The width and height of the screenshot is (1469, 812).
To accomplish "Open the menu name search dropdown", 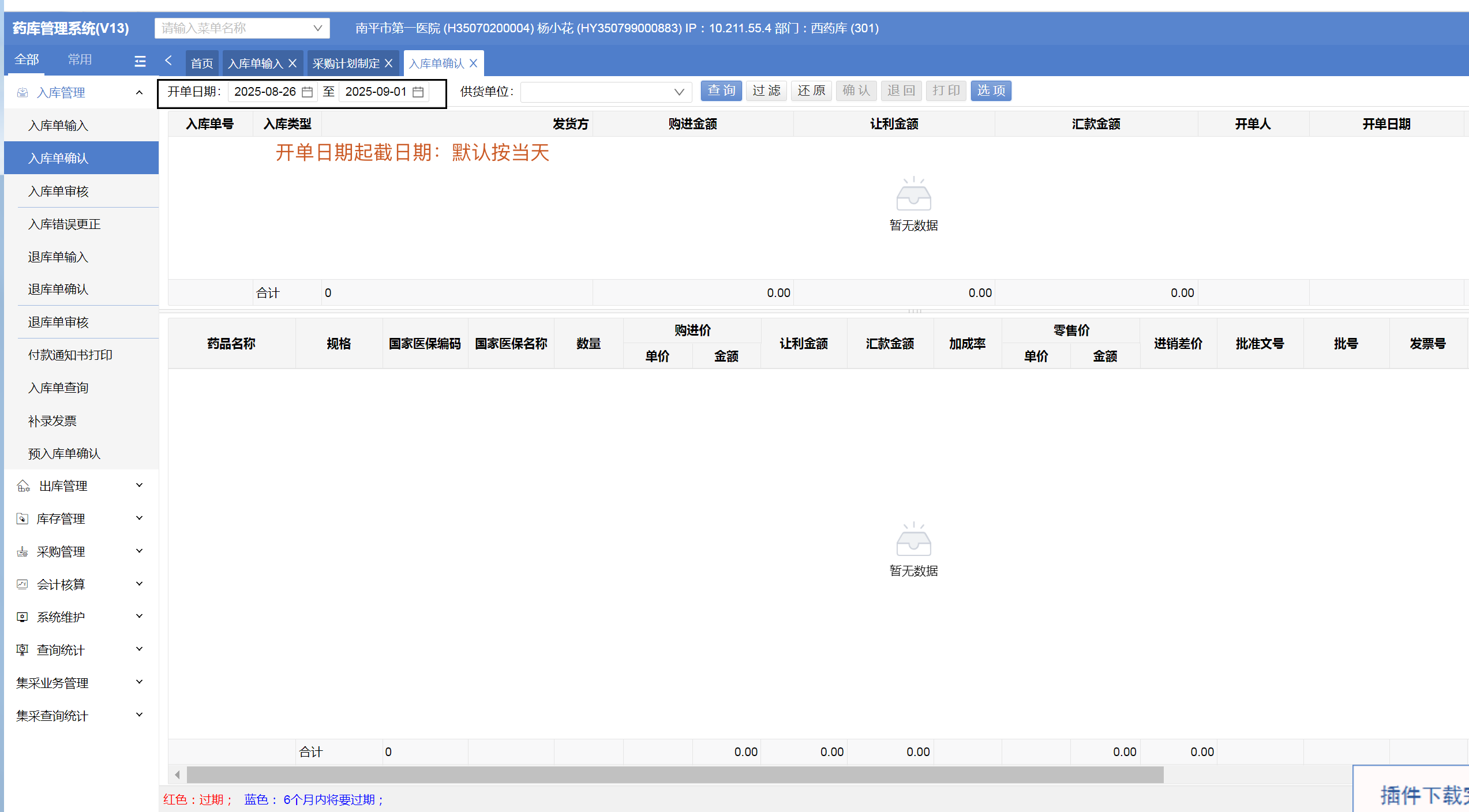I will pyautogui.click(x=317, y=28).
